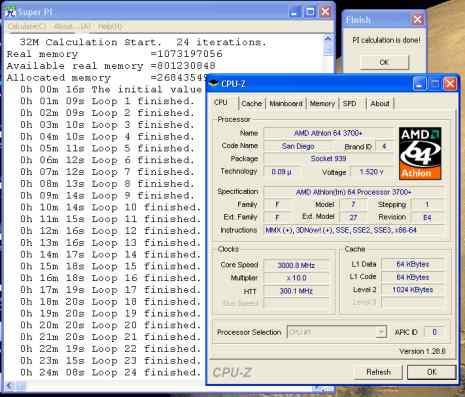Maximize the Super PI window
Viewport: 465px width, 397px height.
point(310,12)
